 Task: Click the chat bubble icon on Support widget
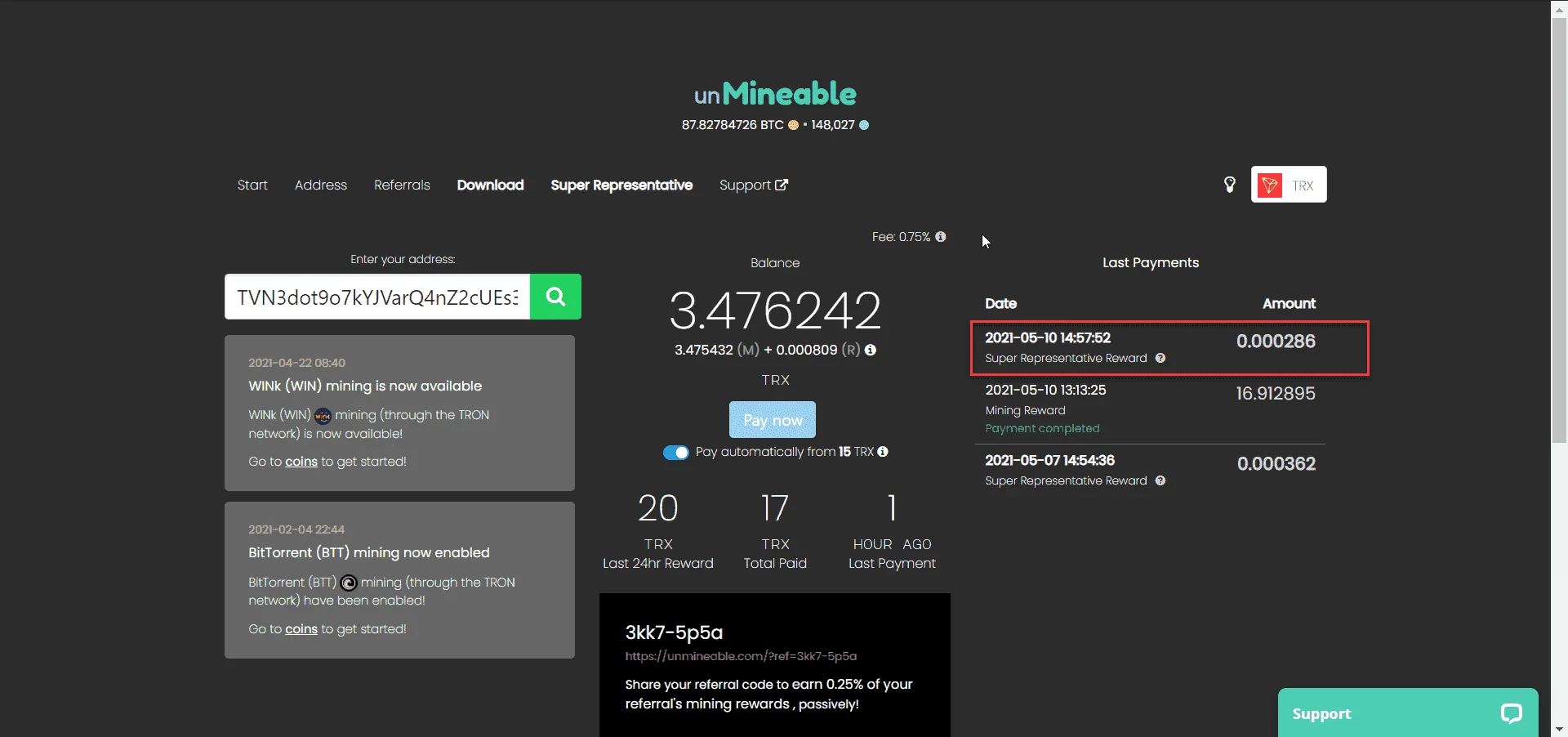(x=1511, y=713)
